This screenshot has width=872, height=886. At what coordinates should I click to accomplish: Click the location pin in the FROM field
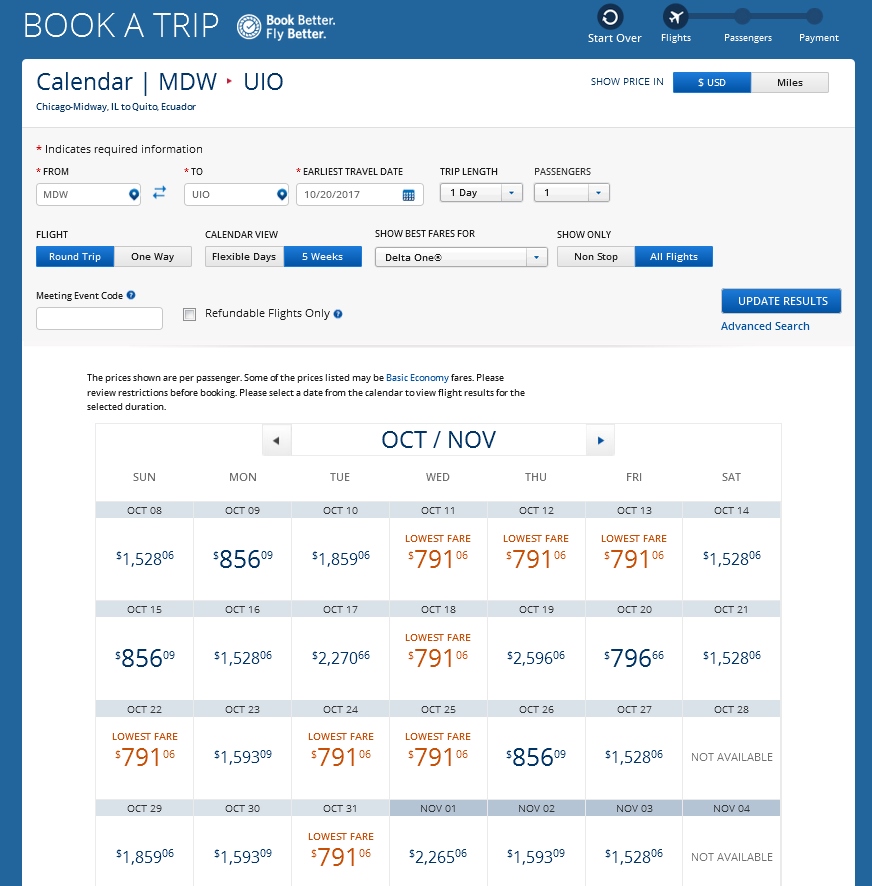point(134,194)
